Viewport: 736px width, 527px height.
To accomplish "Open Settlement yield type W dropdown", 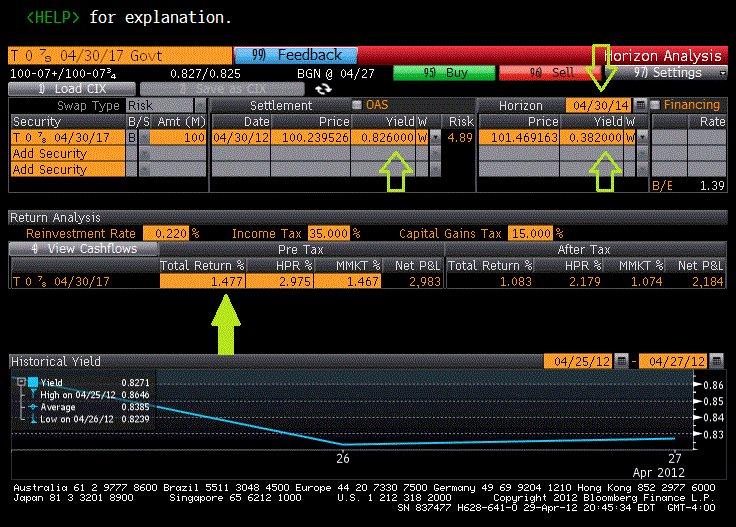I will click(x=435, y=137).
